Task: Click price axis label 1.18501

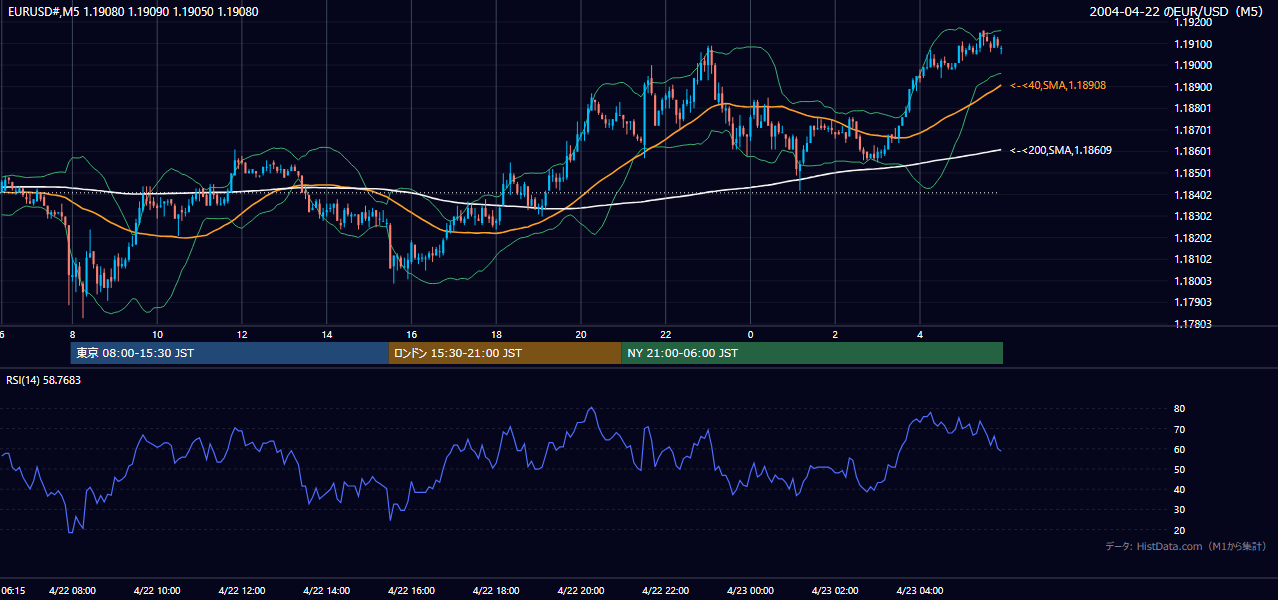Action: coord(1193,173)
